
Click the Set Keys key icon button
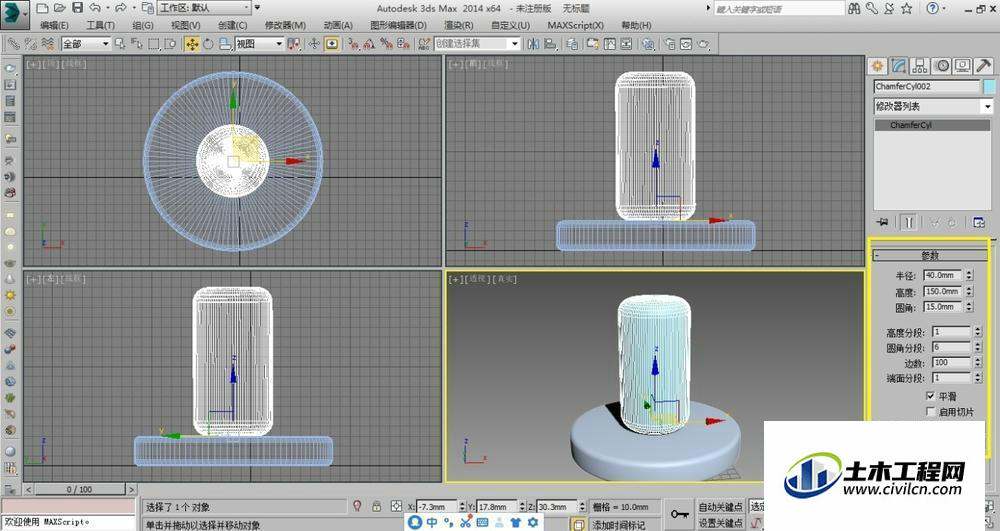(679, 514)
